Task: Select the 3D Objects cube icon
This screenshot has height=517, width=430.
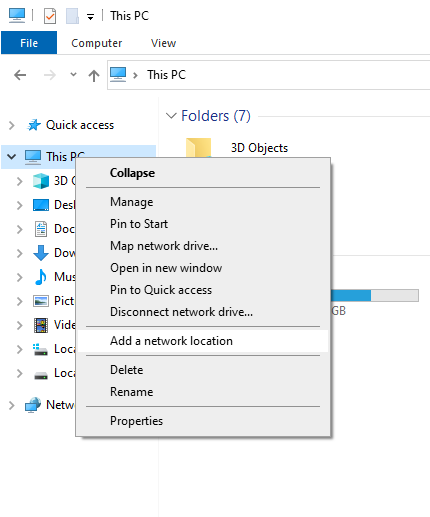Action: [41, 181]
